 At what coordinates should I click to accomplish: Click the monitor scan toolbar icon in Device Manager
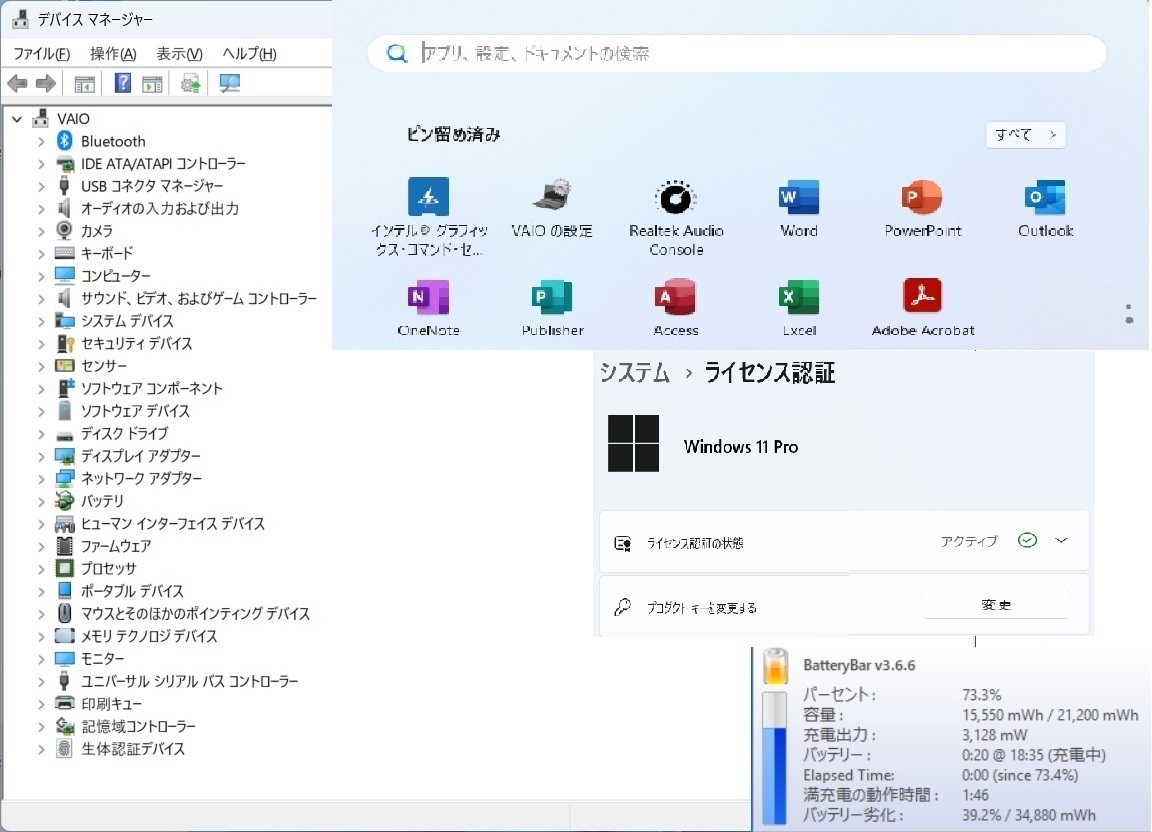229,83
